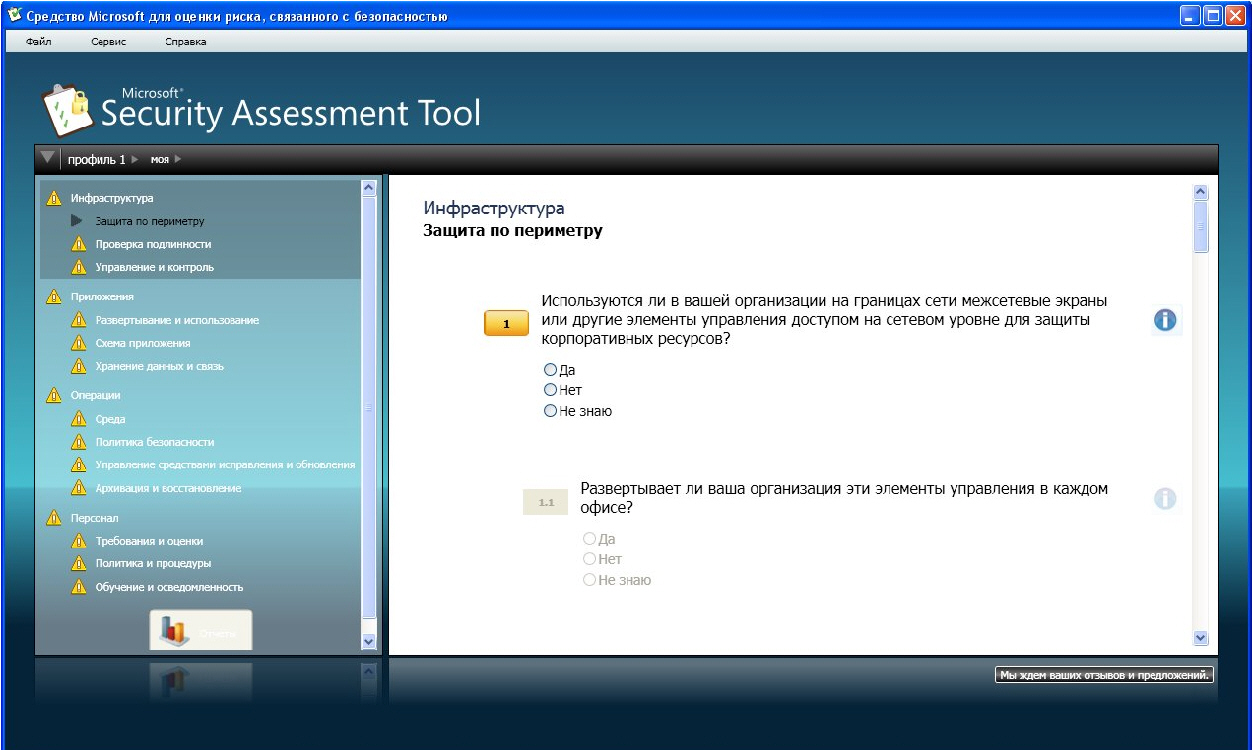Click the arrow after моя
Viewport: 1252px width, 750px height.
(178, 160)
